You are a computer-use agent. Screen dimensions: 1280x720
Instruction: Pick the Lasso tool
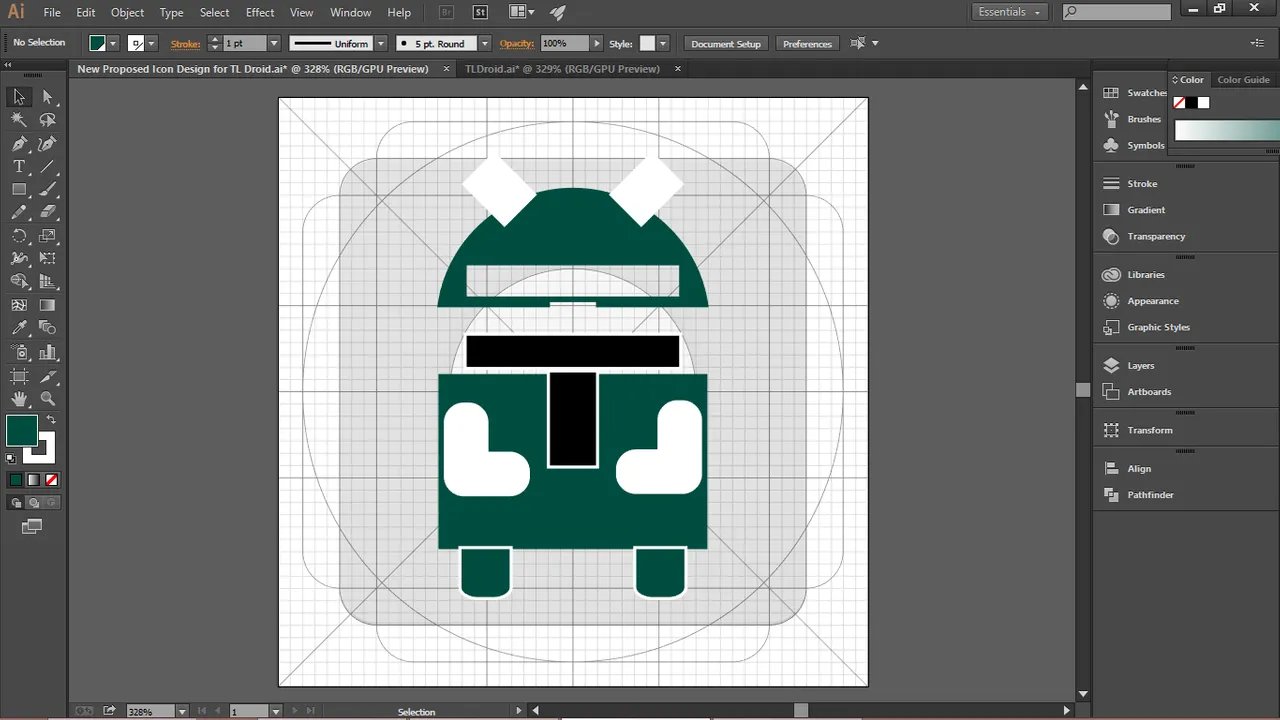click(47, 120)
